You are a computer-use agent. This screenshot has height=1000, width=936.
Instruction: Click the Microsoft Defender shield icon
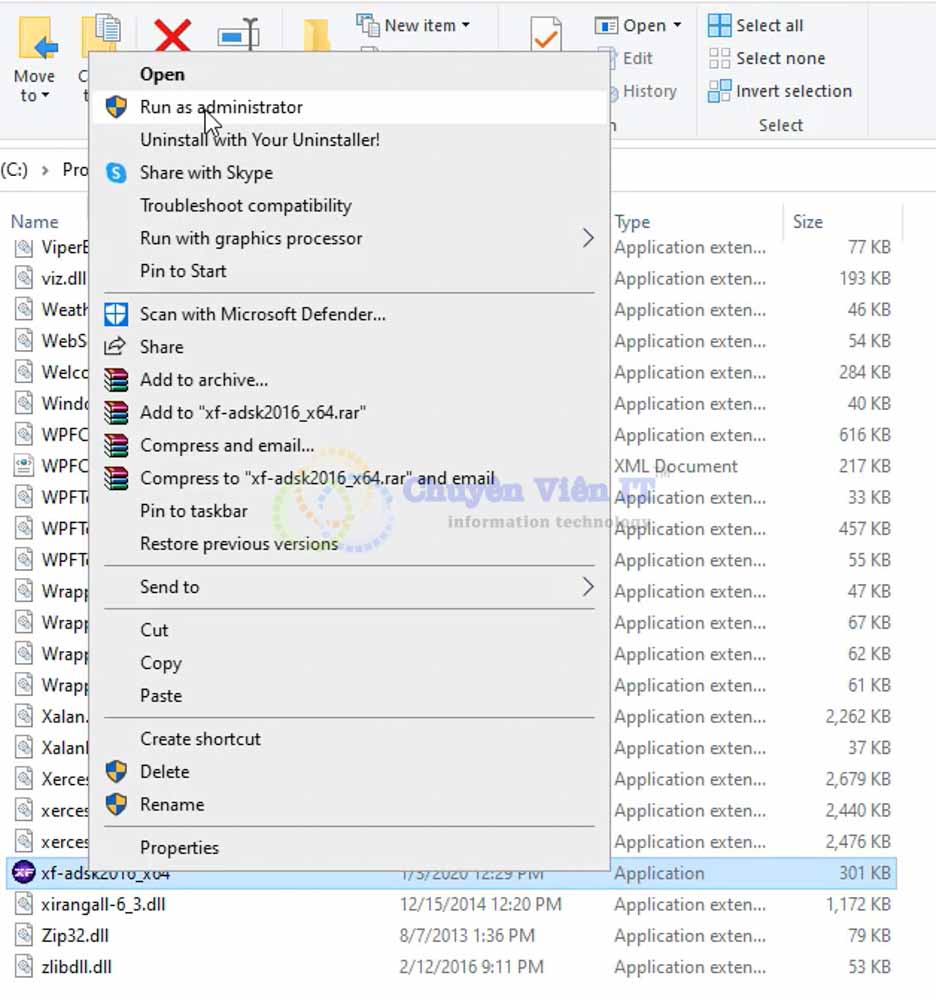117,314
